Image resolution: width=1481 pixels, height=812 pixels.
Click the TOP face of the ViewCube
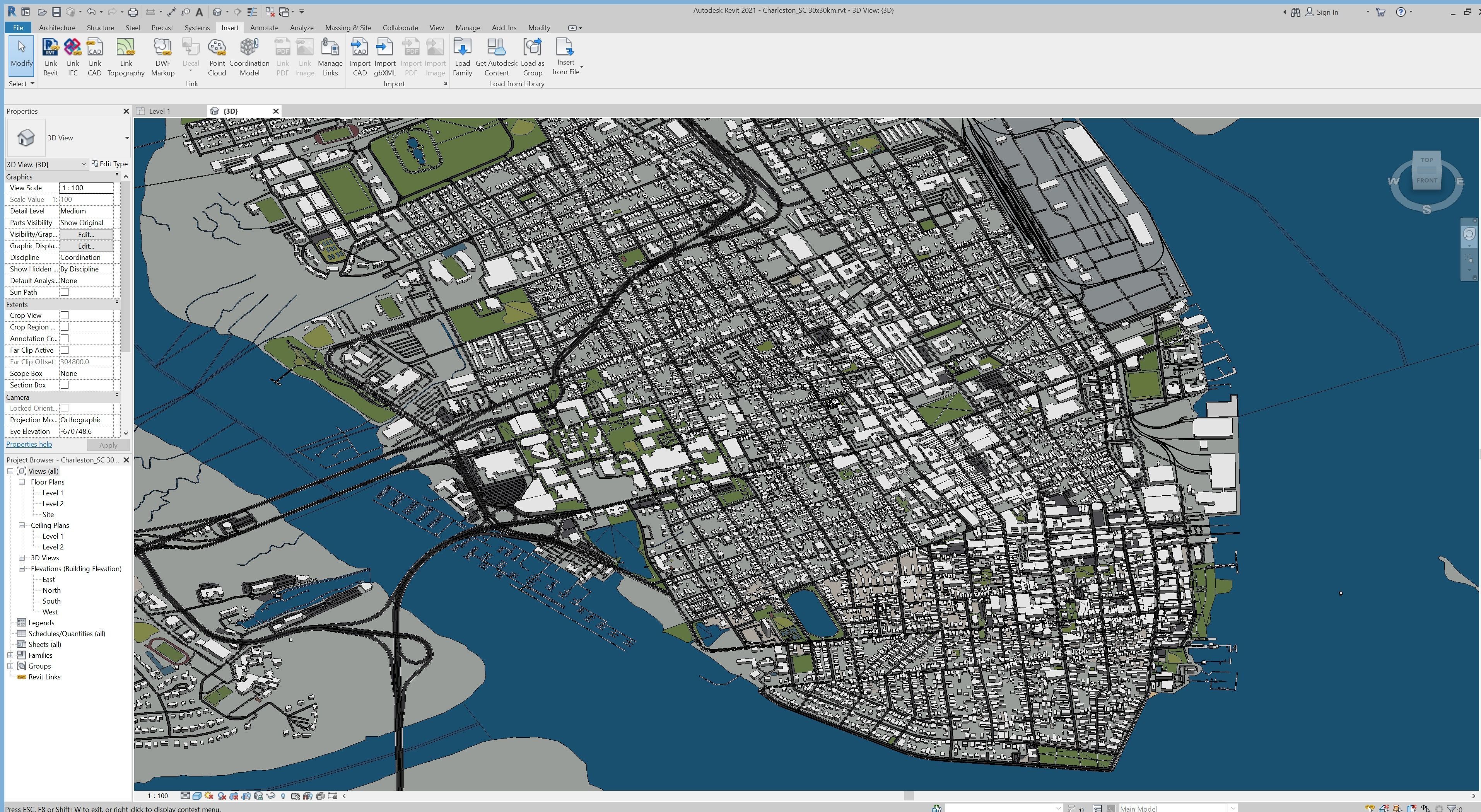[1426, 160]
